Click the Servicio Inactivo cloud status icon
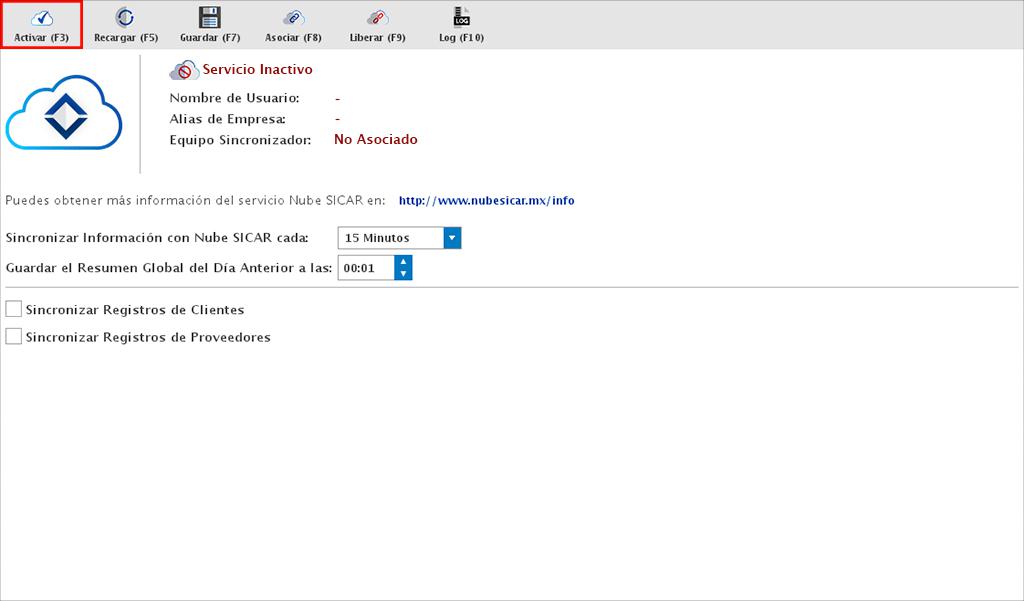The width and height of the screenshot is (1024, 601). click(184, 70)
